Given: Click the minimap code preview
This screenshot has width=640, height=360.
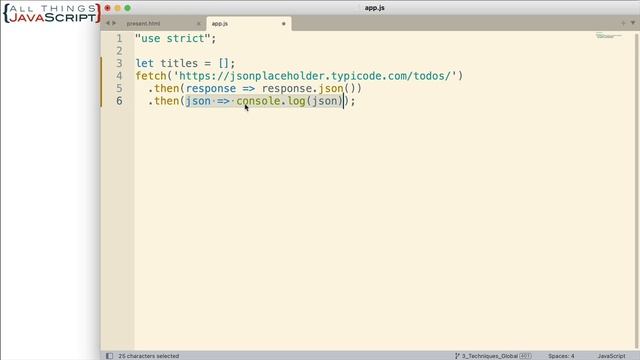Looking at the screenshot, I should tap(609, 36).
